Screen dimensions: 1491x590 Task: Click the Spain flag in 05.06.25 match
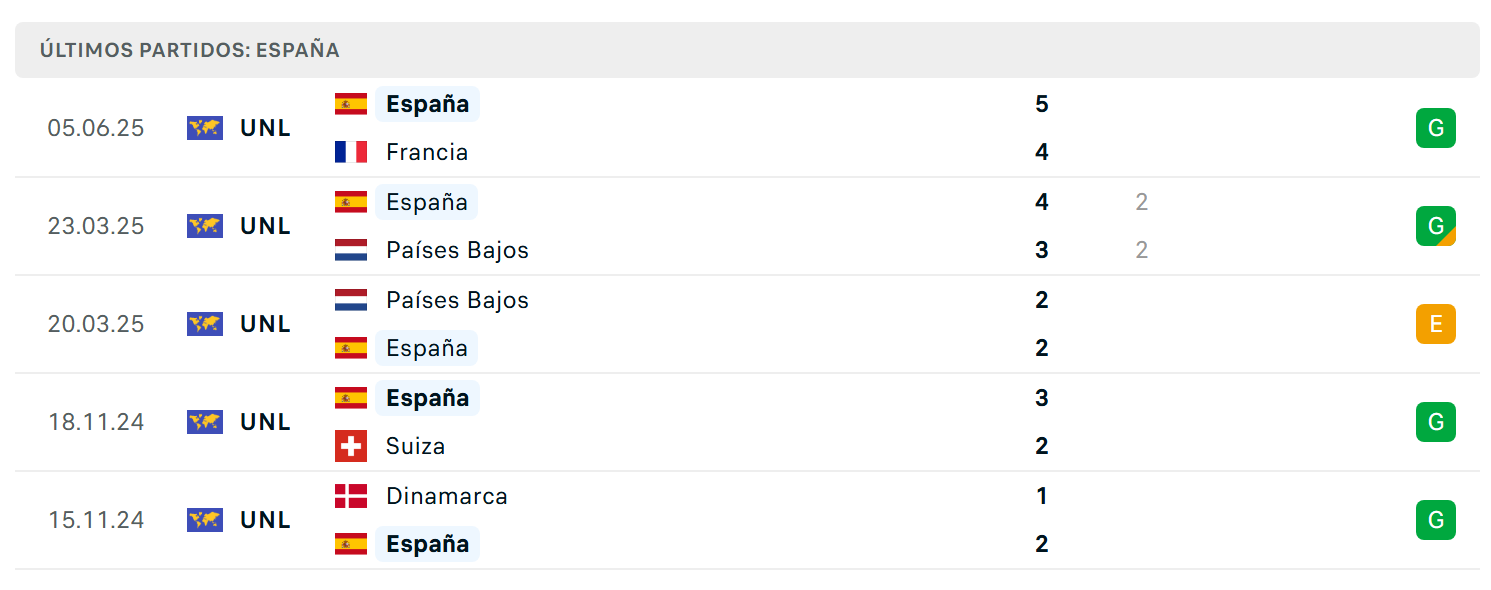click(351, 104)
